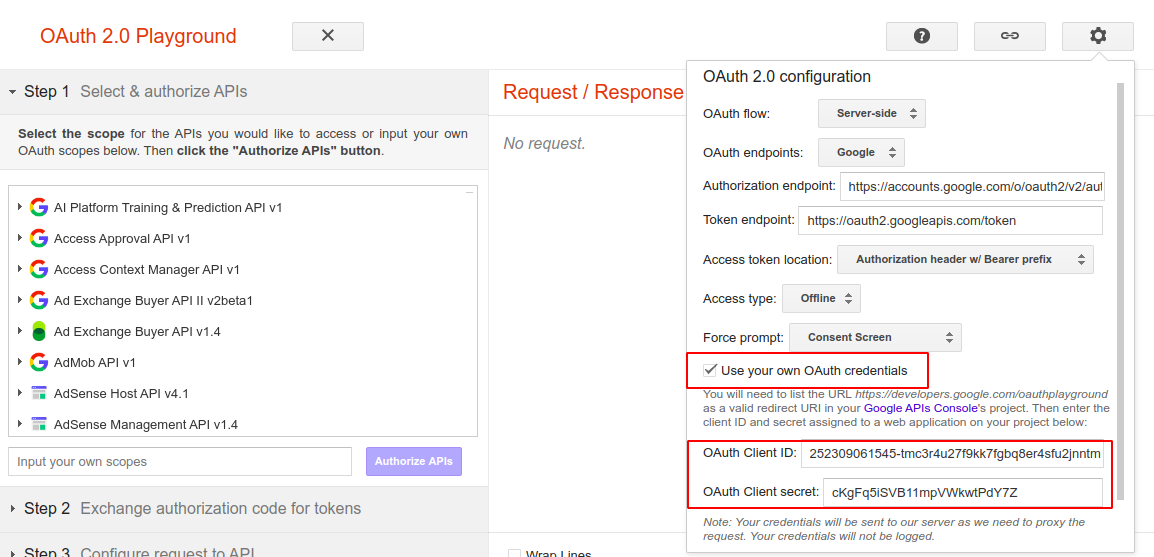Click the Authorization endpoint field
Viewport: 1154px width, 557px height.
click(x=972, y=186)
